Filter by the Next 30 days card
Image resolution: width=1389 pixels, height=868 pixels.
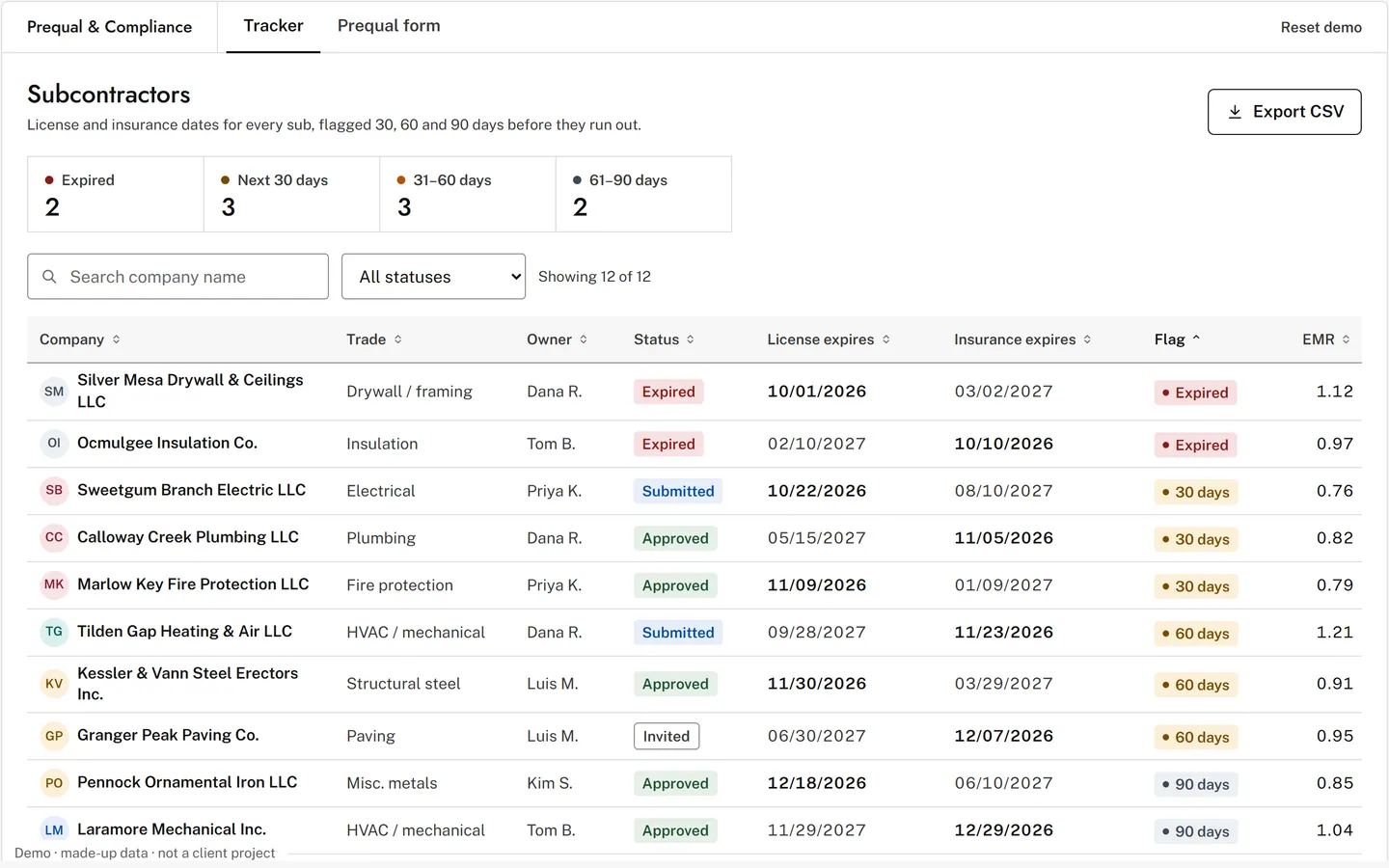[x=291, y=194]
